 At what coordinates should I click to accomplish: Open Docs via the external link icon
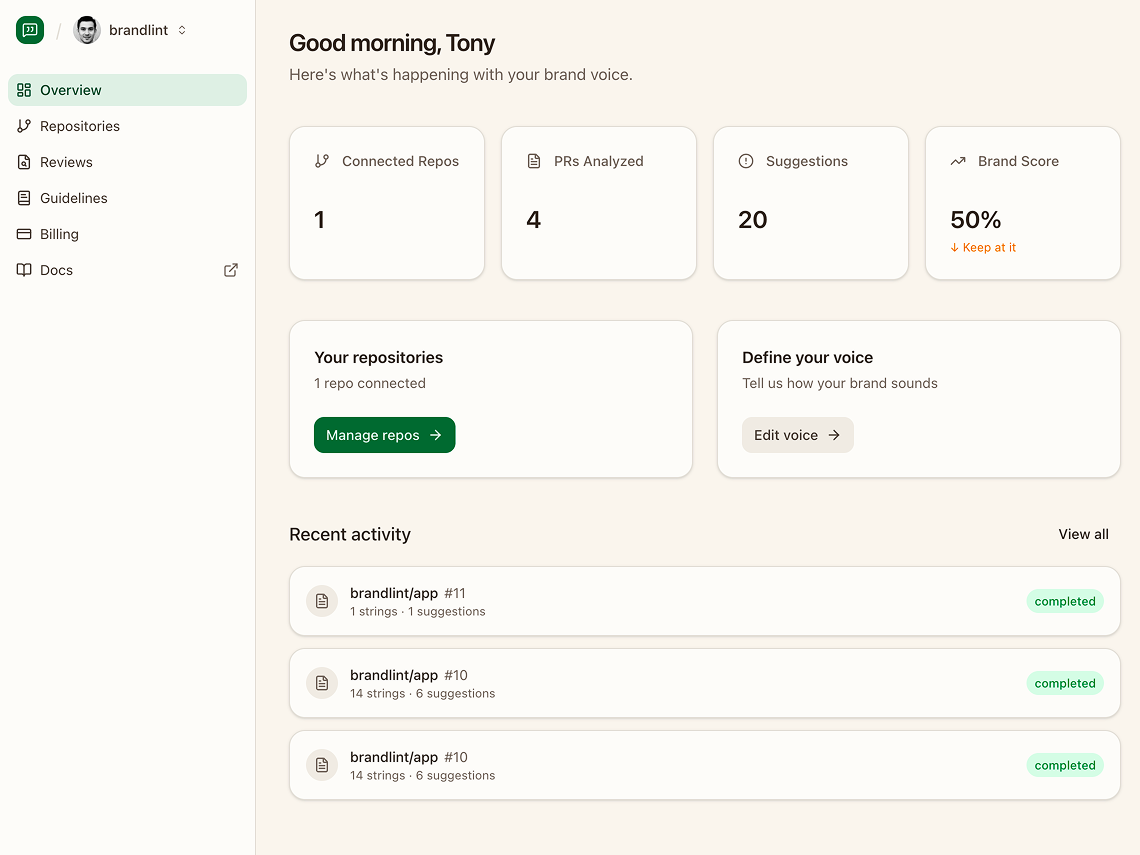(x=230, y=269)
